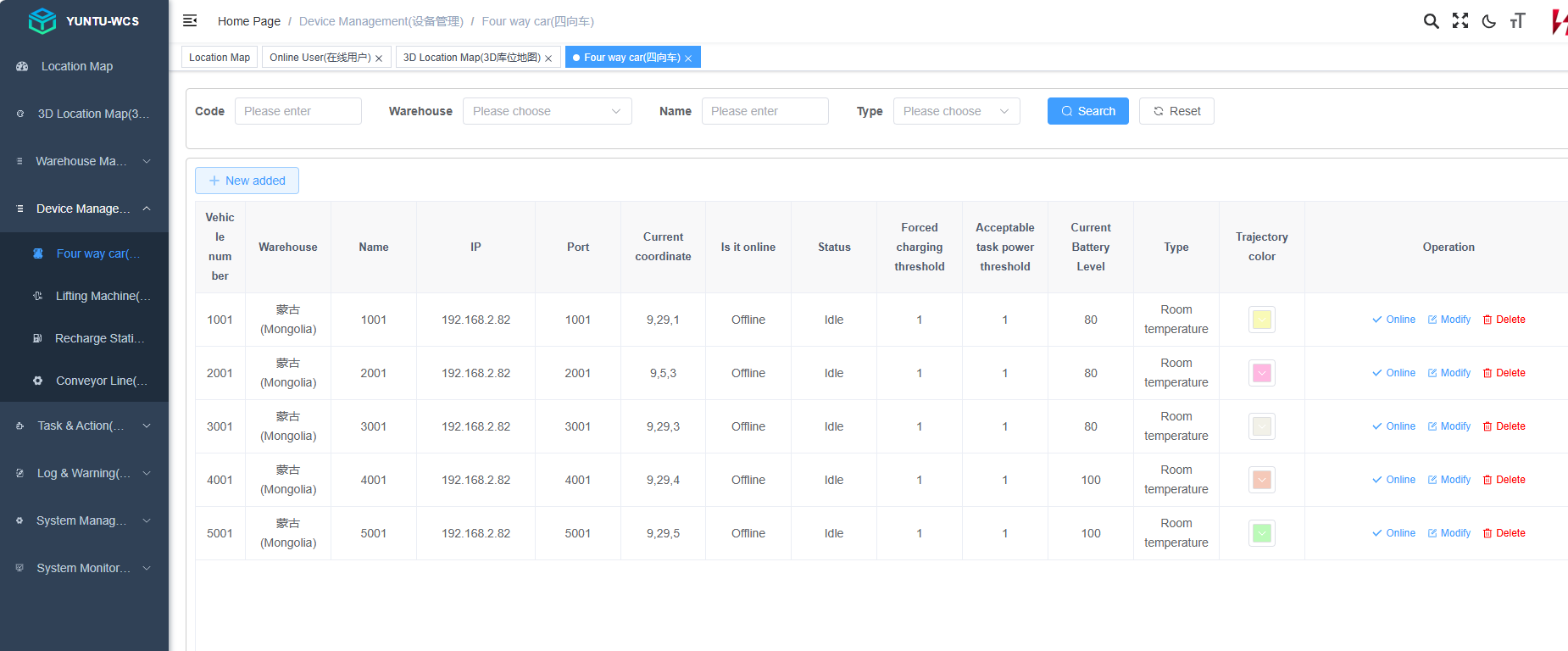
Task: Click System Monitor menu icon
Action: 20,568
